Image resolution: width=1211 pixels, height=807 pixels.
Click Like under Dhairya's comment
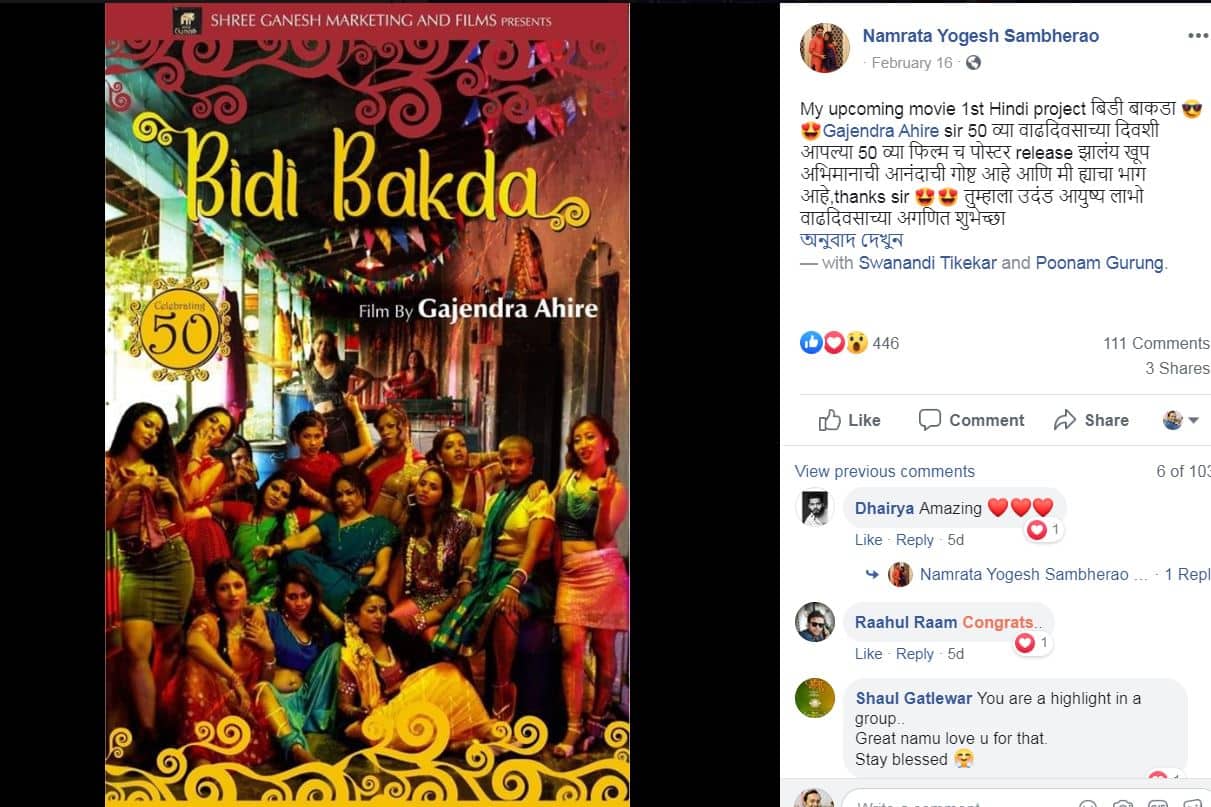pyautogui.click(x=869, y=540)
